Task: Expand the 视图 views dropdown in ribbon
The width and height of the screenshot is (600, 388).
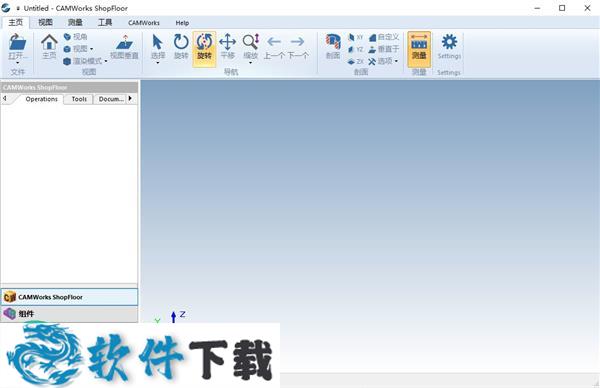Action: pos(78,49)
